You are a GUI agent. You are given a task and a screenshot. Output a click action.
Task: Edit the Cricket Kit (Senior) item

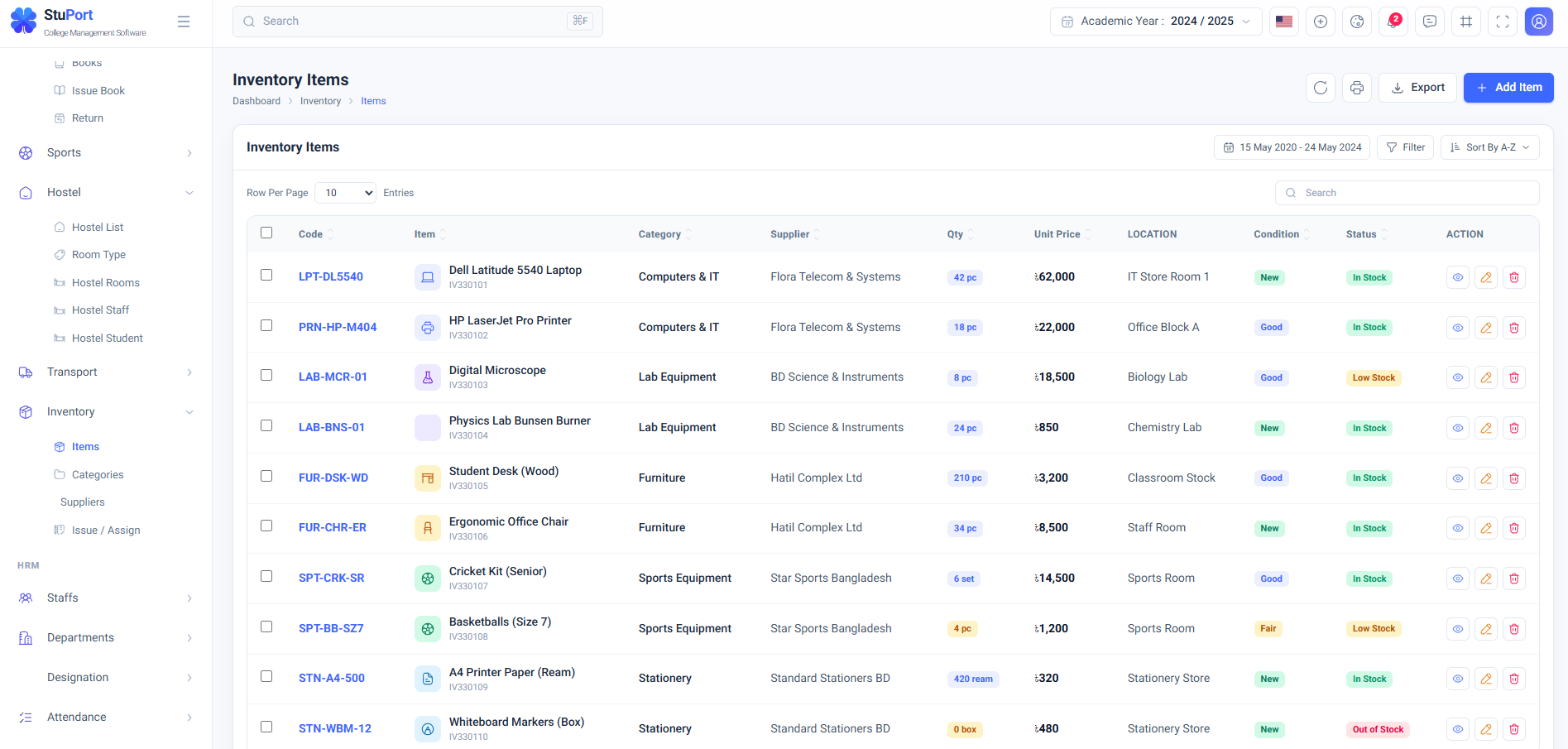pyautogui.click(x=1486, y=579)
